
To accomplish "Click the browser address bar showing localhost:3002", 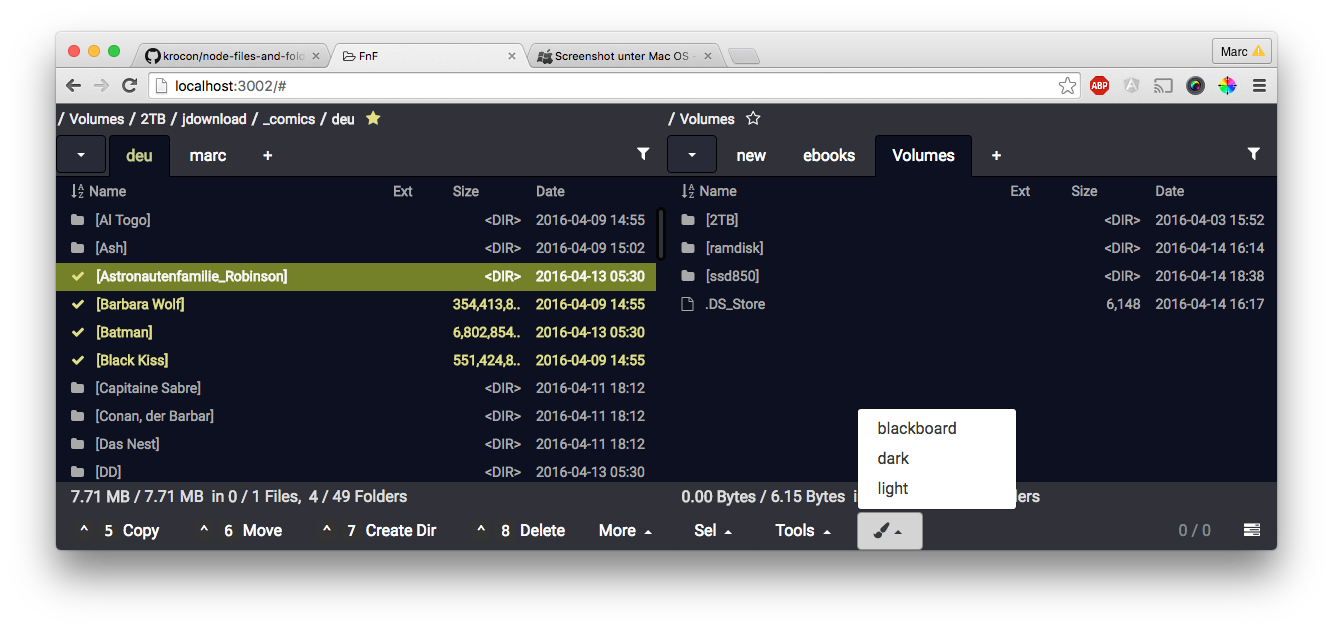I will pyautogui.click(x=600, y=86).
